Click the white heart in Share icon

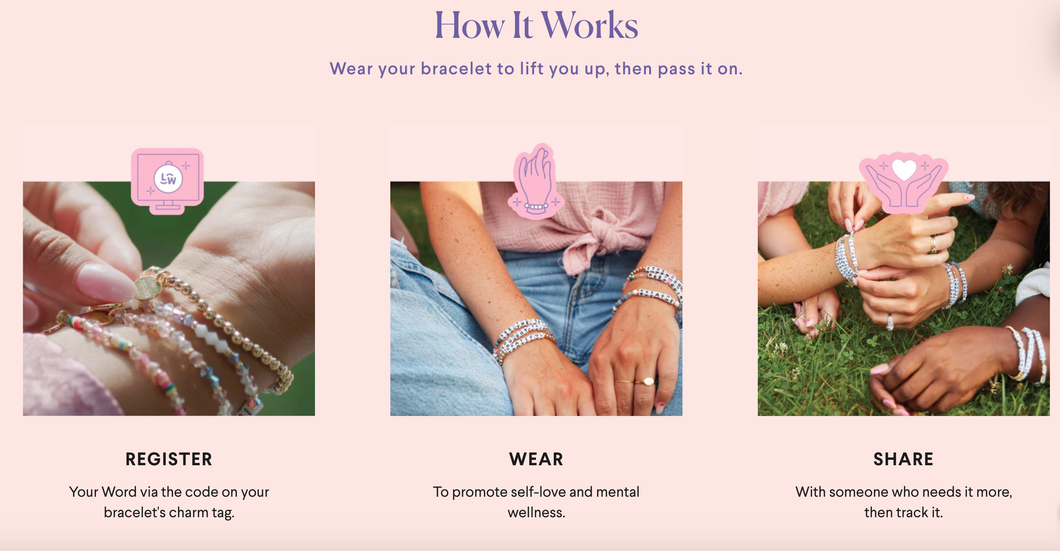point(904,169)
